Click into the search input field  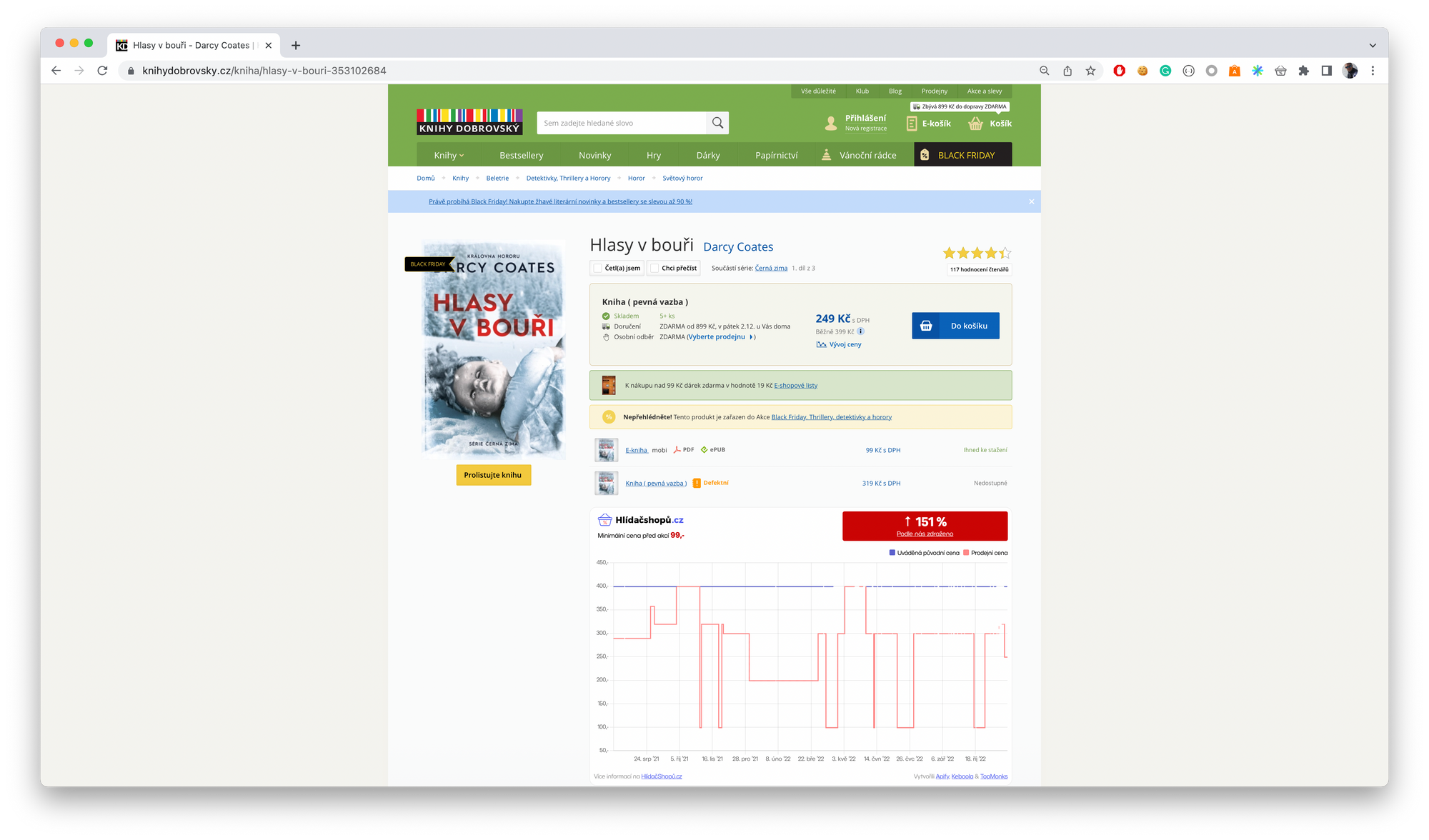point(621,123)
